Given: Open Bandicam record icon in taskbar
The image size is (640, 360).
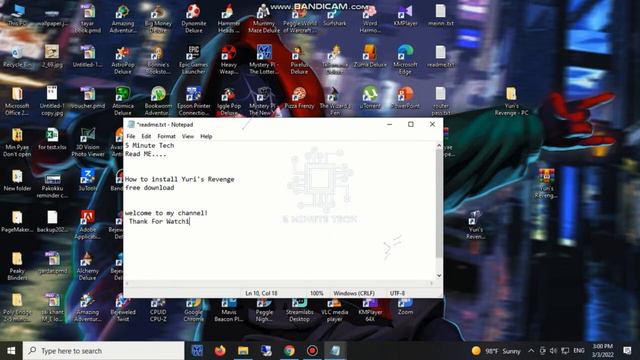Looking at the screenshot, I should coord(312,351).
